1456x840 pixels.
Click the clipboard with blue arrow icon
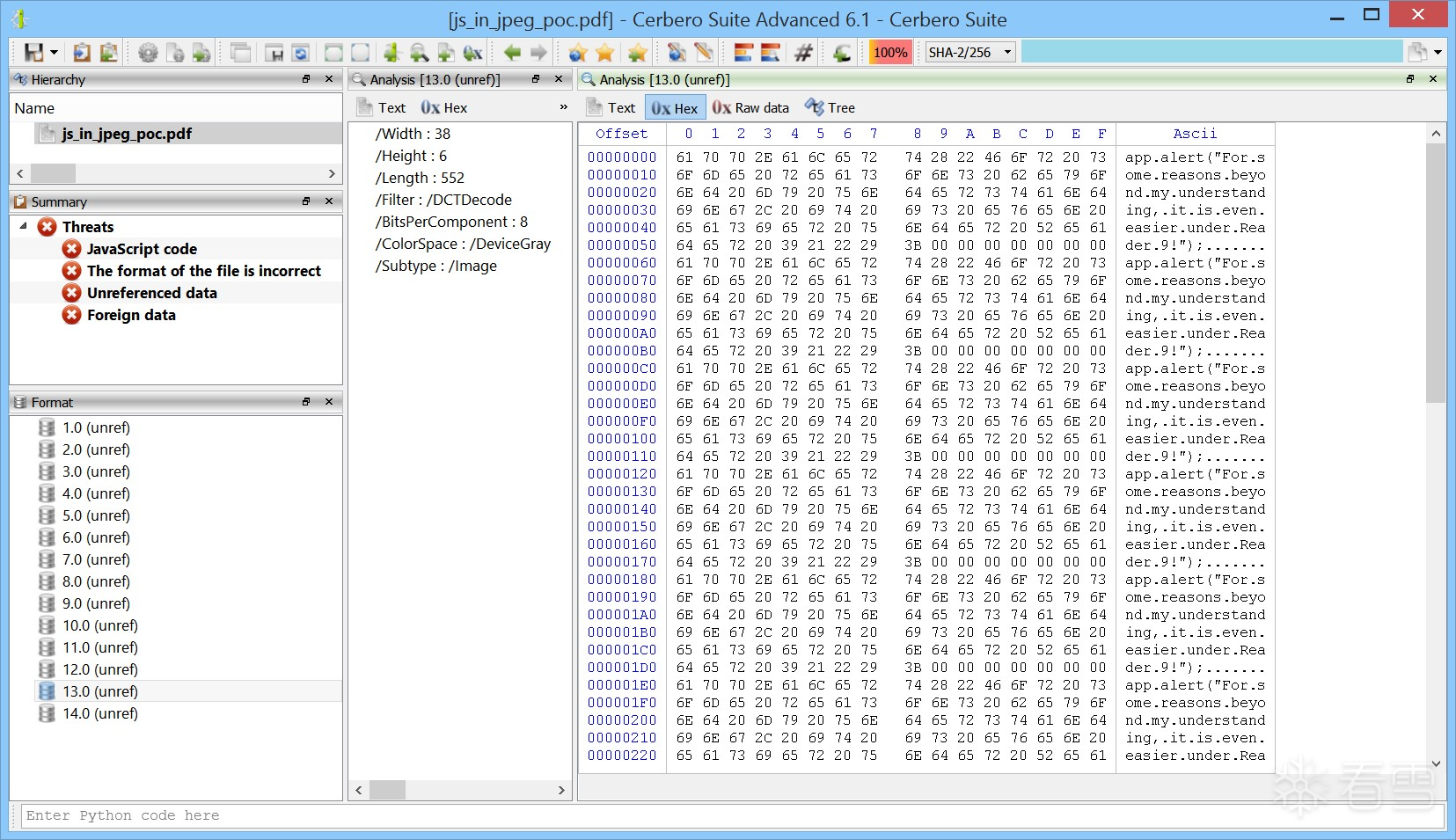coord(82,53)
